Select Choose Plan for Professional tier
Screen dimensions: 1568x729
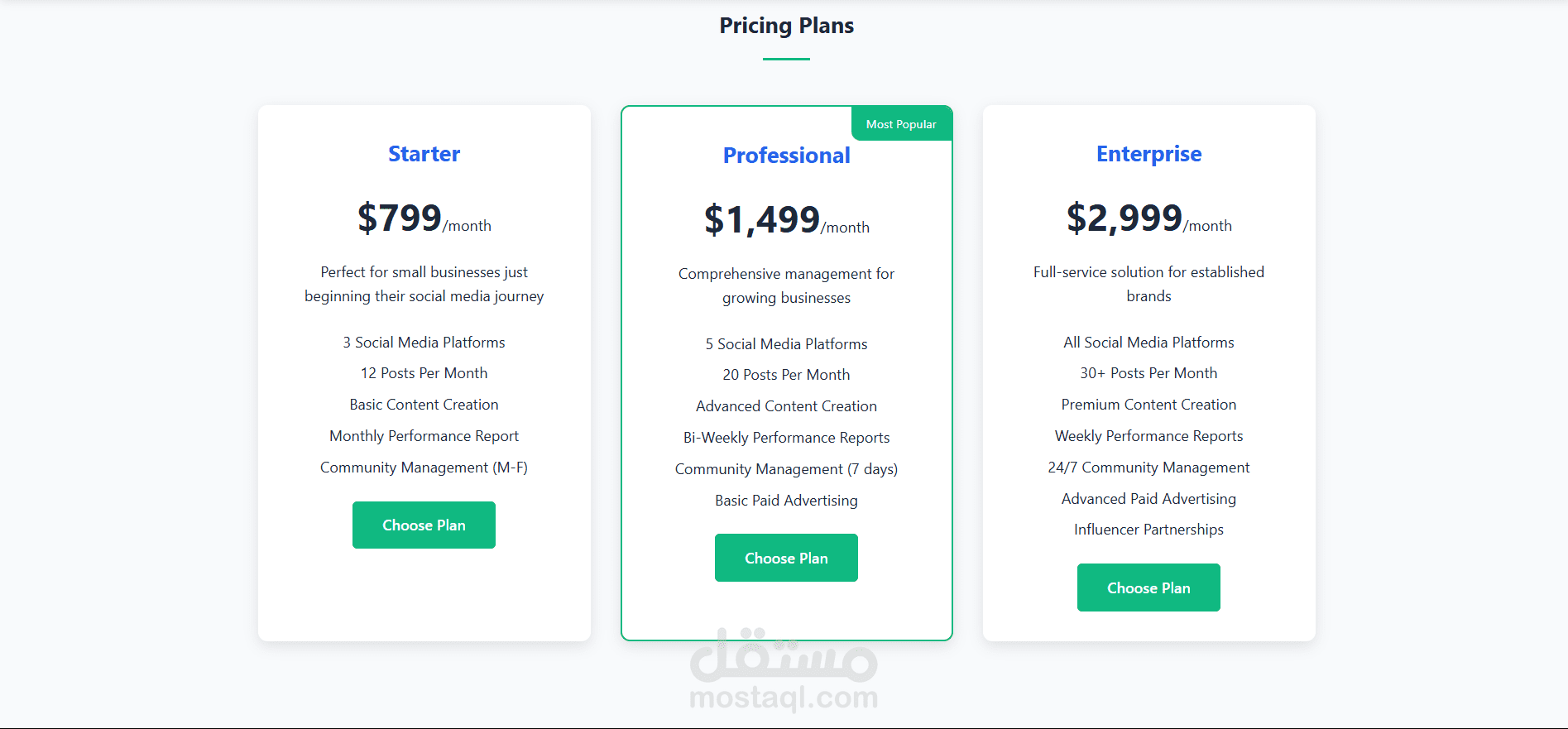[x=786, y=559]
